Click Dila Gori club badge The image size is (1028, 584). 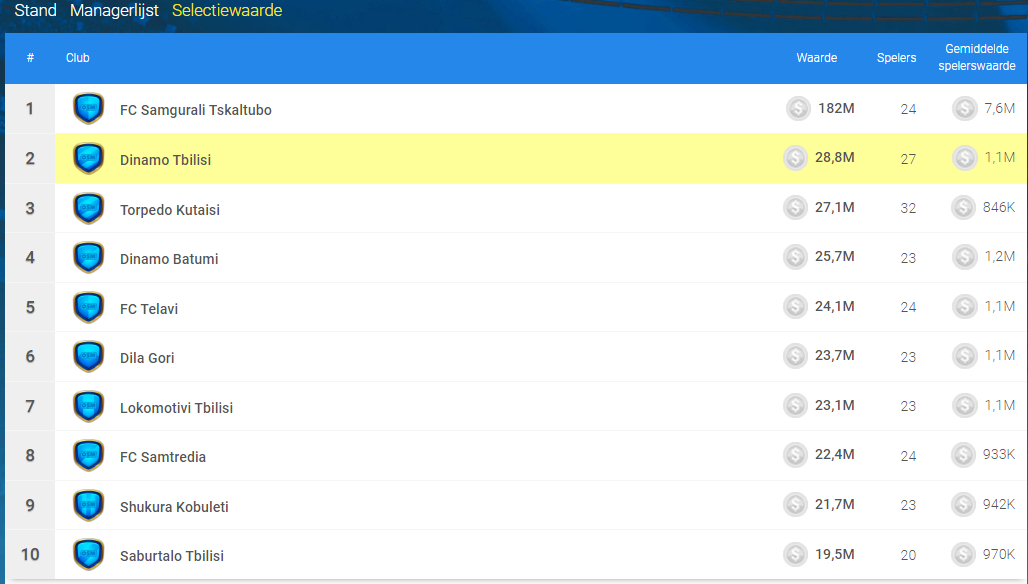tap(89, 356)
